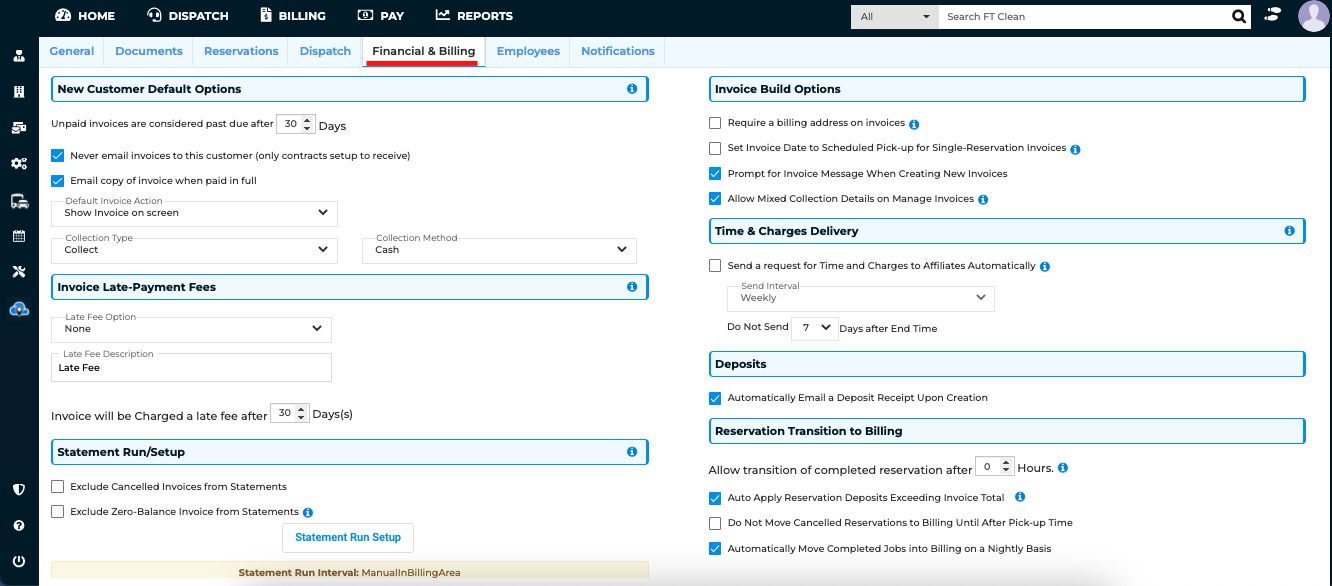The height and width of the screenshot is (586, 1332).
Task: Open the HOME menu
Action: (x=85, y=16)
